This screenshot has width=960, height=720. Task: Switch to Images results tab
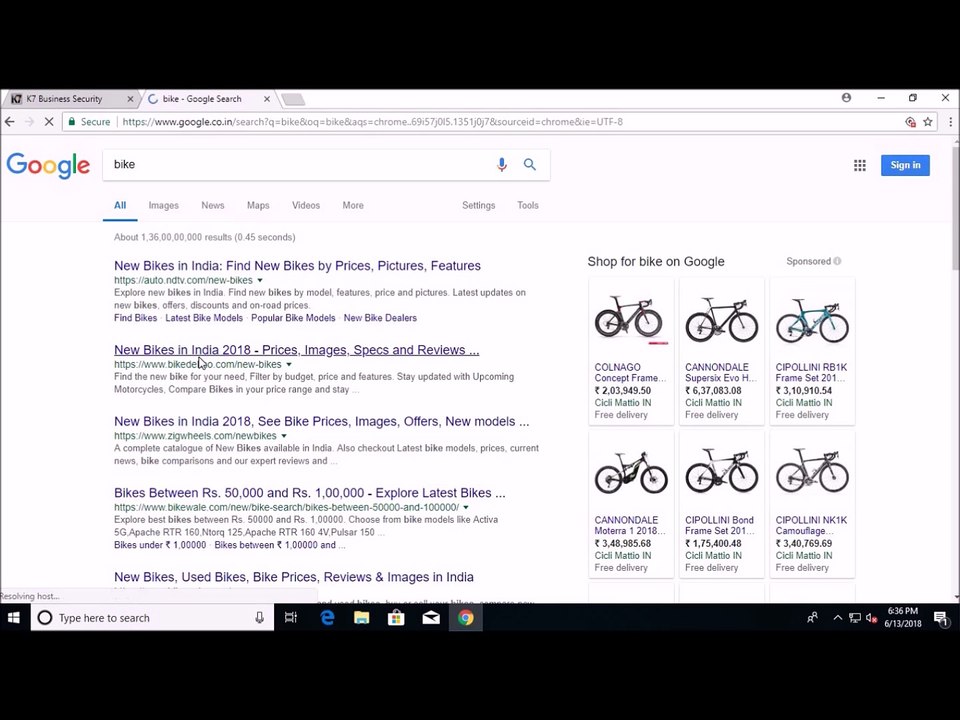tap(163, 206)
